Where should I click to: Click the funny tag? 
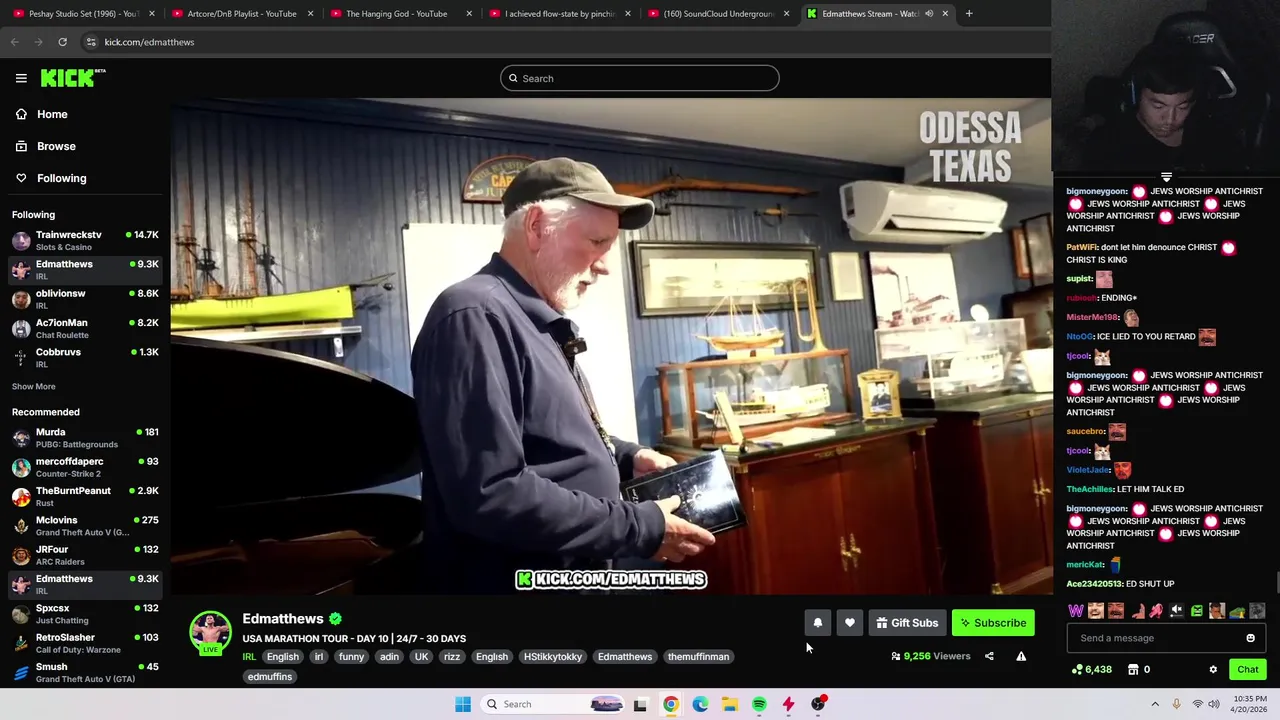pos(351,657)
